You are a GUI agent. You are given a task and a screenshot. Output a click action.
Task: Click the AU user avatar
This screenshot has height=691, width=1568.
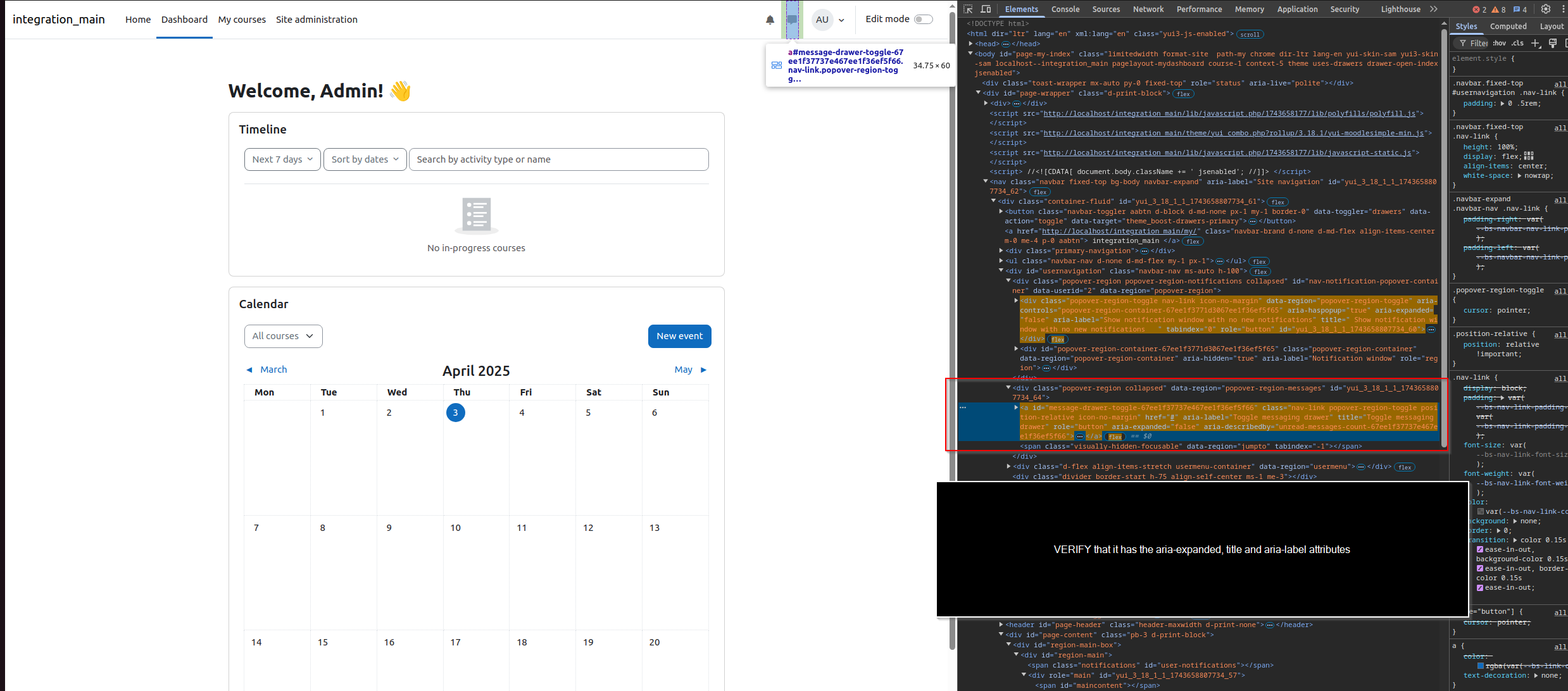tap(822, 20)
